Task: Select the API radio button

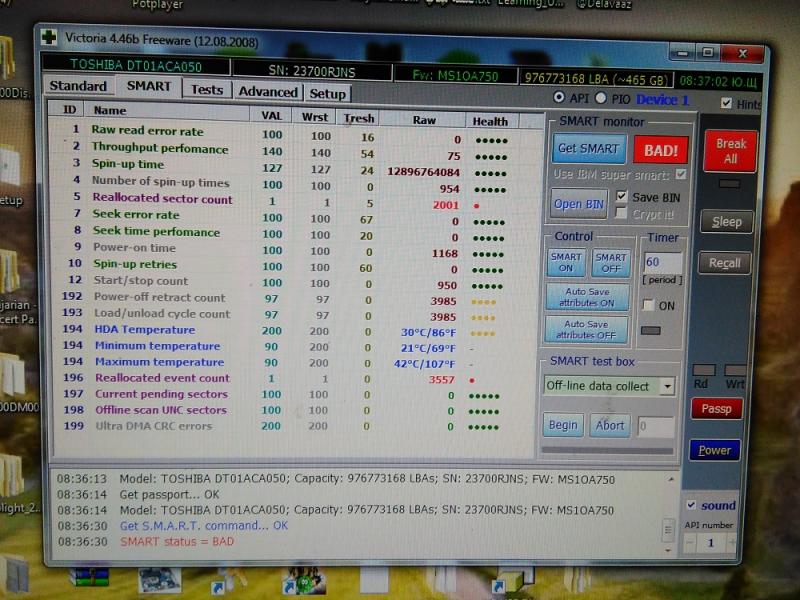Action: pyautogui.click(x=559, y=97)
